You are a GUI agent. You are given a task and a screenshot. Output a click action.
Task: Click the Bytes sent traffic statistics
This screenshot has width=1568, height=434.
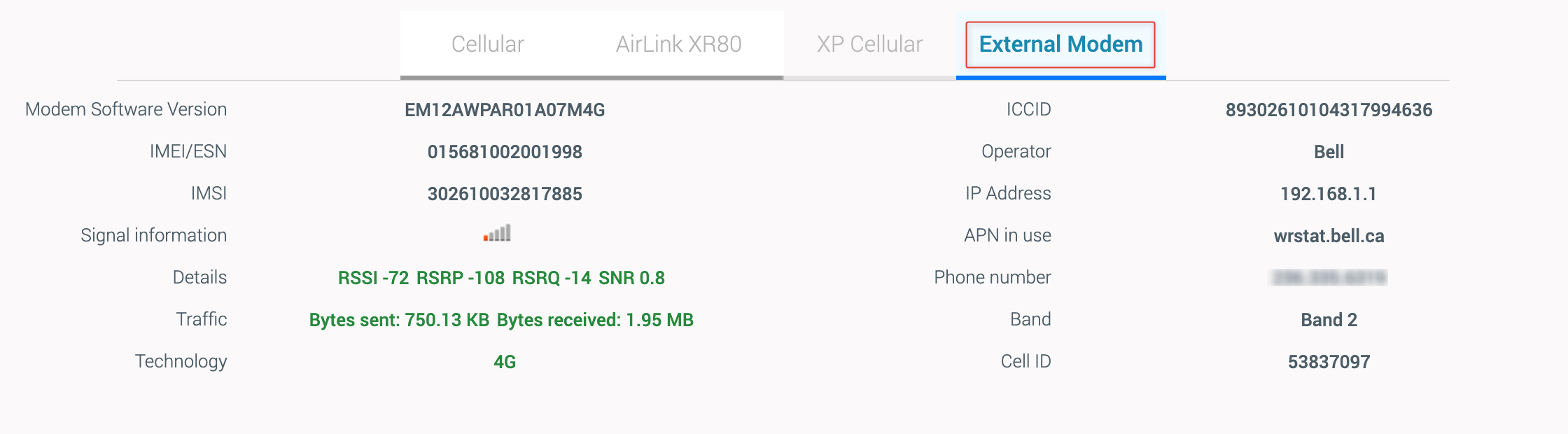point(399,320)
